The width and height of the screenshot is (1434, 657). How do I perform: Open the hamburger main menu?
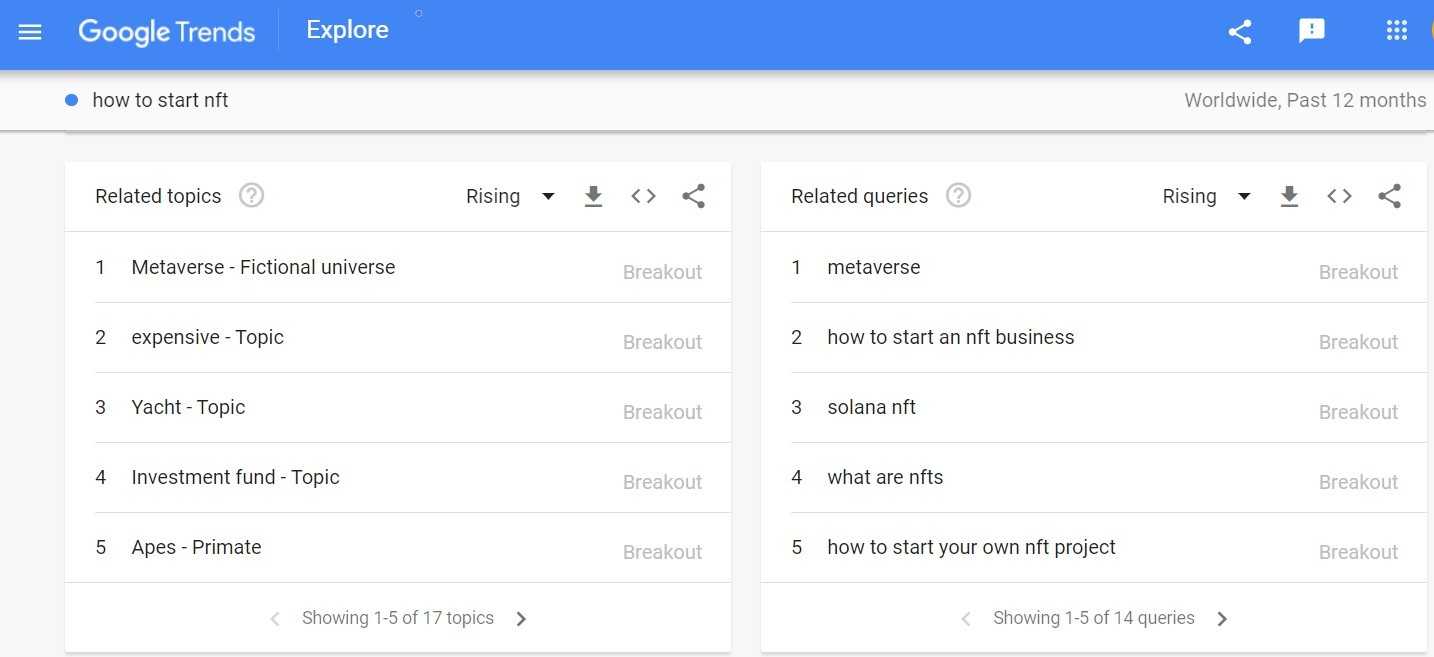point(30,32)
